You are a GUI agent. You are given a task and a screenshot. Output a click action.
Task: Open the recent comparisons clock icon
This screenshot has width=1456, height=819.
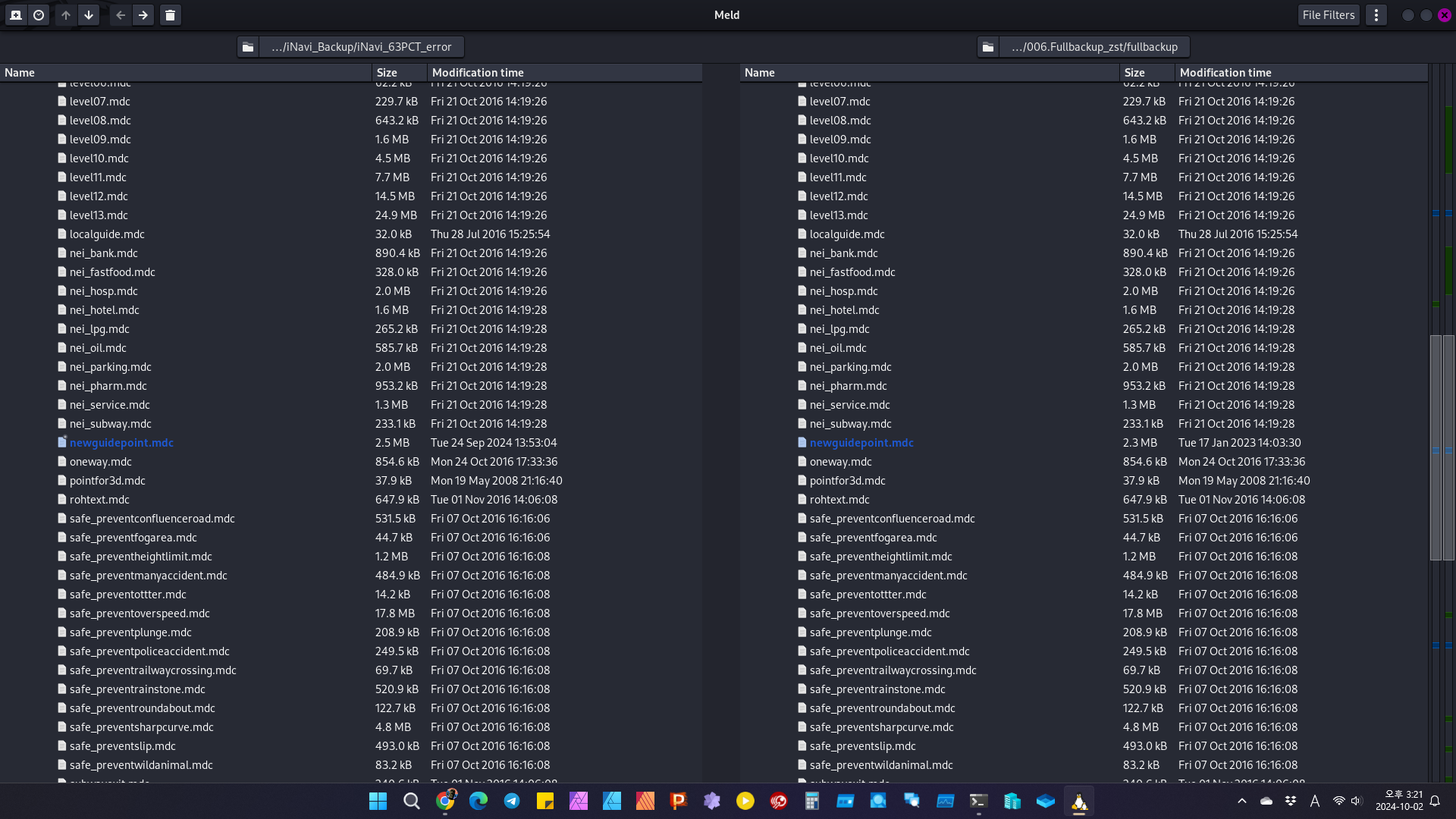[x=39, y=15]
